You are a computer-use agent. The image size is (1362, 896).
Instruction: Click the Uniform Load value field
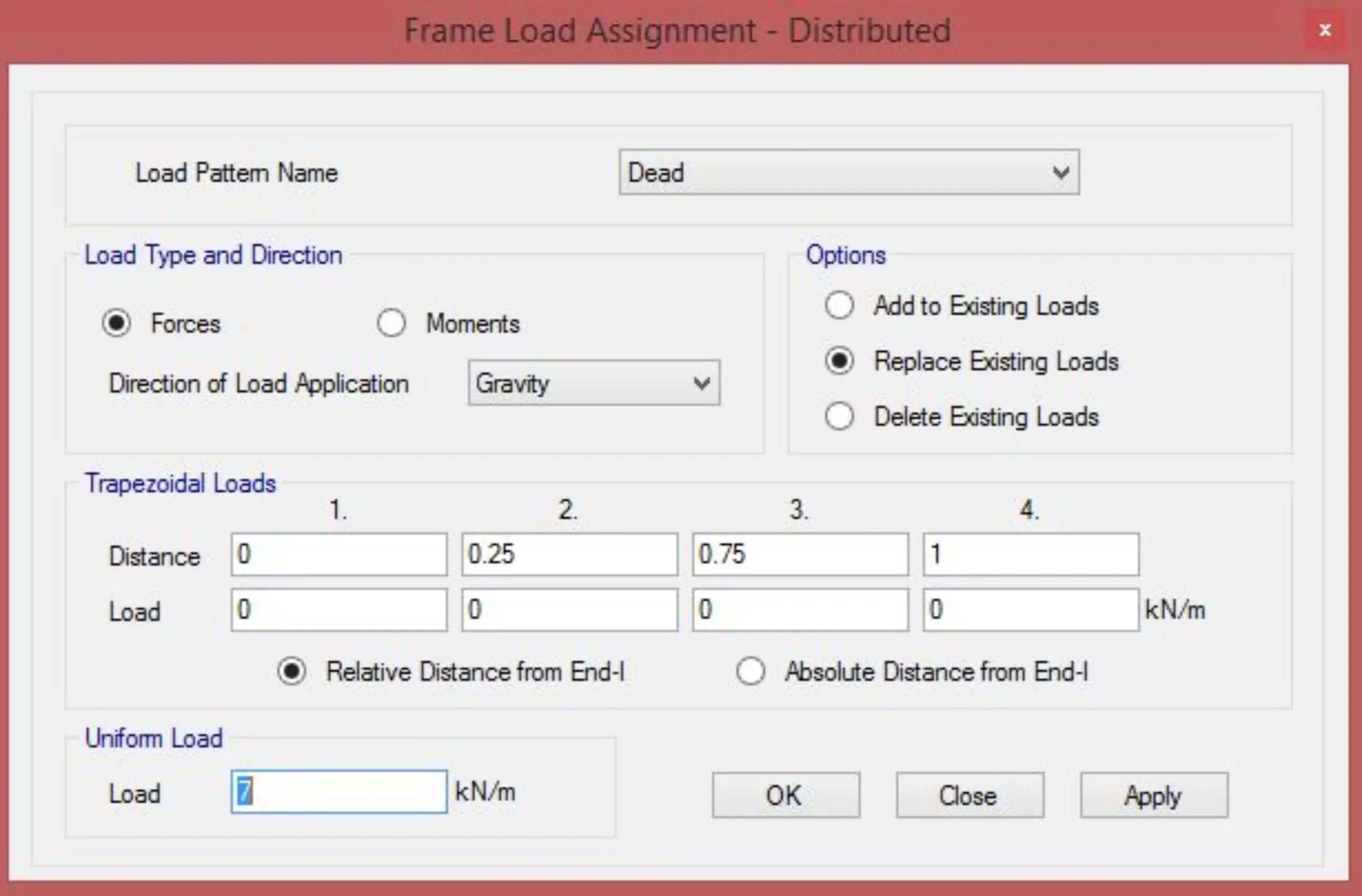click(339, 792)
